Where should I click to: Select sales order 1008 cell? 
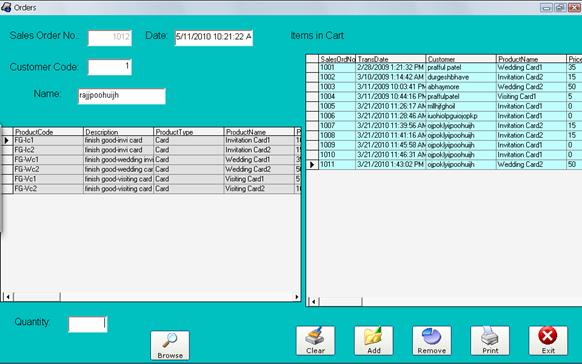coord(337,135)
